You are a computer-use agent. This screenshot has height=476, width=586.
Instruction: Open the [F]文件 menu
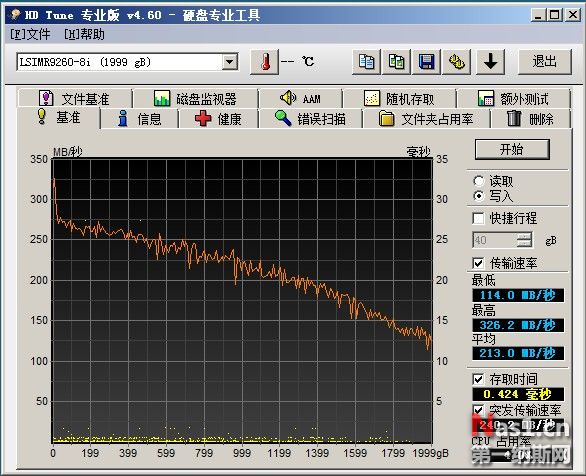[30, 34]
